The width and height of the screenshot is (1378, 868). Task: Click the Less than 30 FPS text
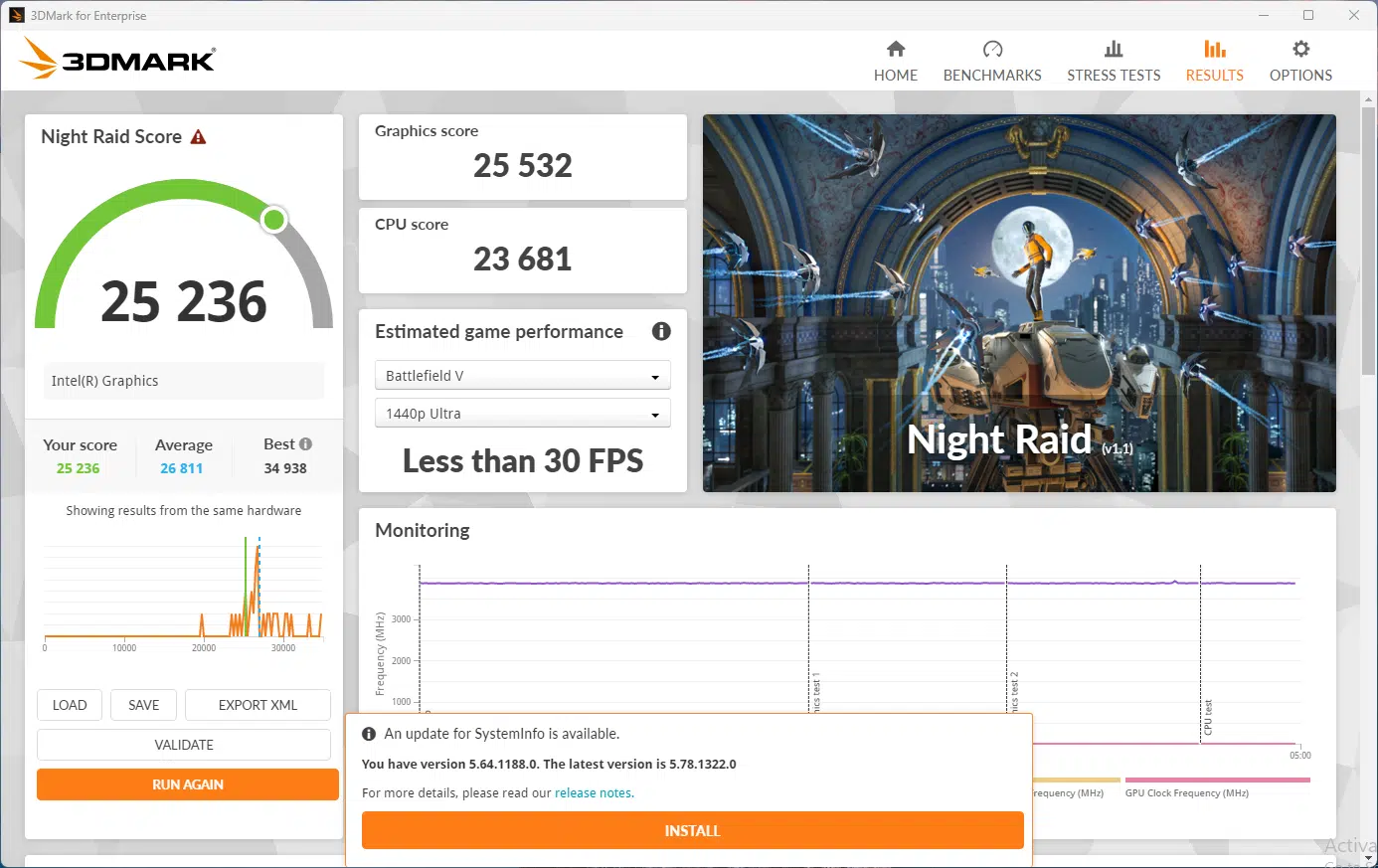[523, 460]
